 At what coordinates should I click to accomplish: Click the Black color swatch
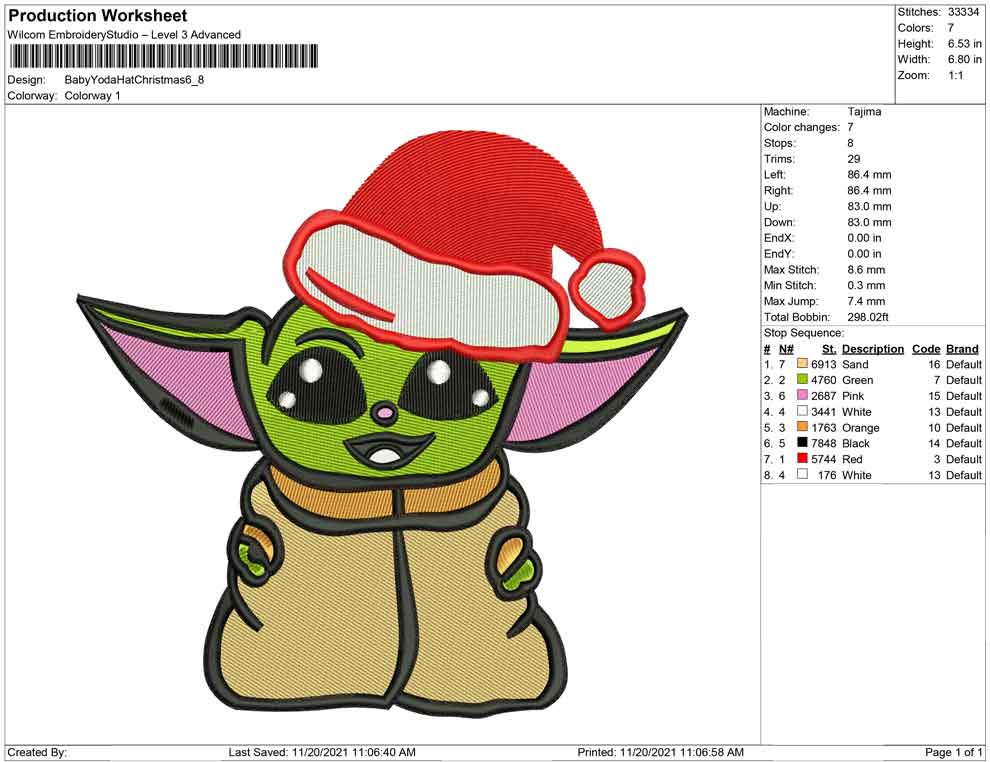(802, 443)
